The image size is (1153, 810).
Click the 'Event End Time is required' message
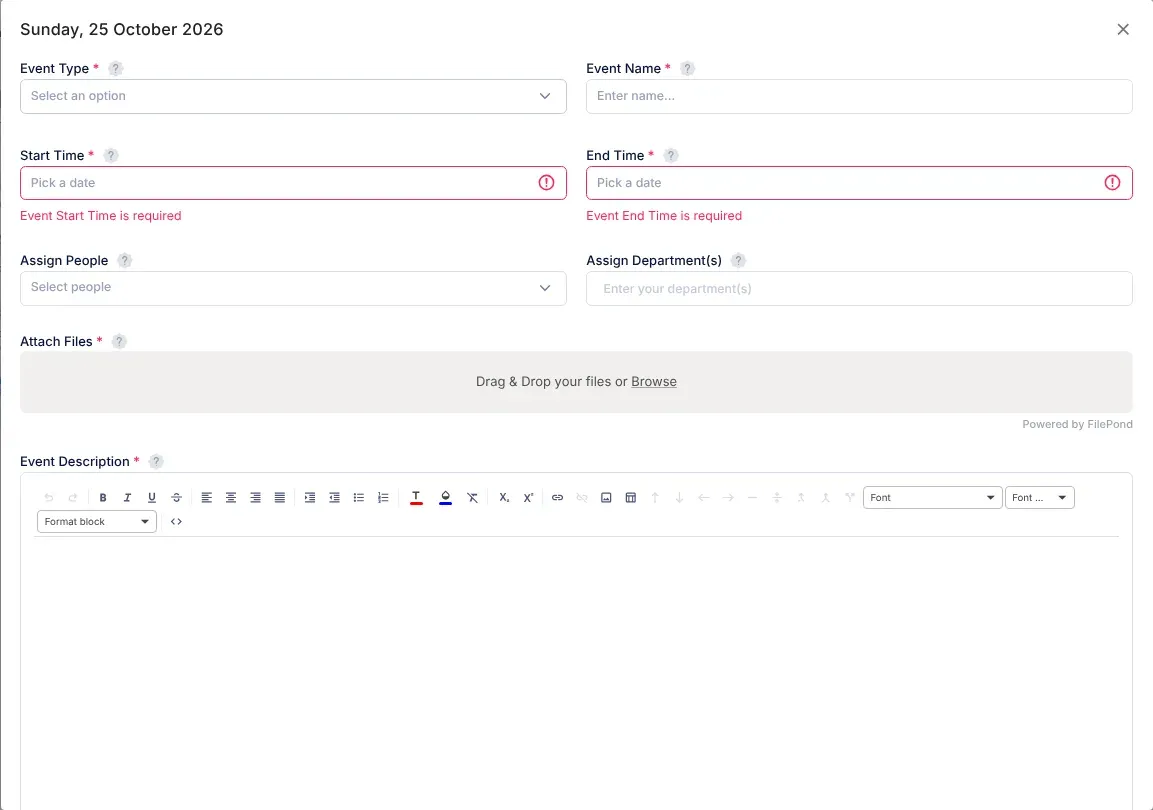coord(664,215)
